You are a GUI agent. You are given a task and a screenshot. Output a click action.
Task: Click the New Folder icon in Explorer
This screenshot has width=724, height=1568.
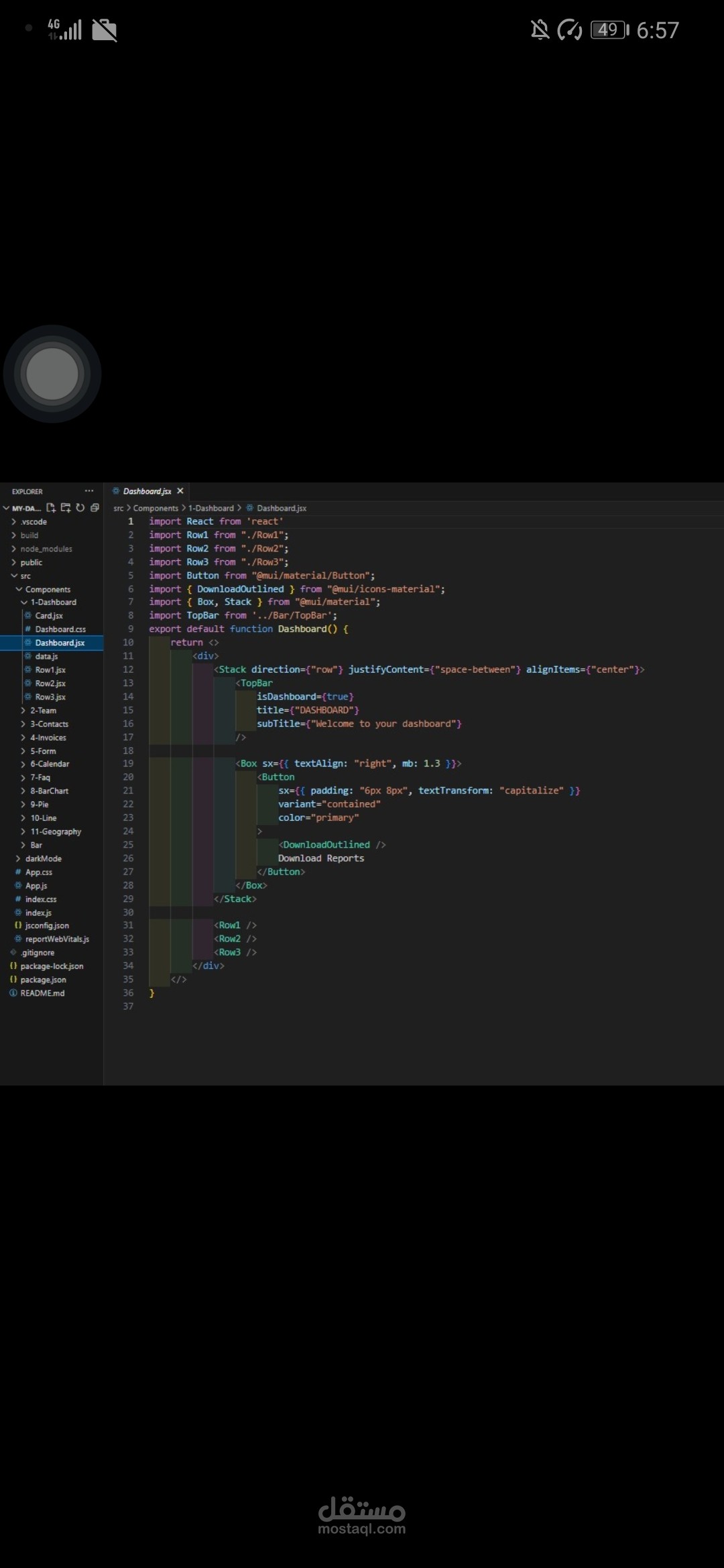(66, 508)
